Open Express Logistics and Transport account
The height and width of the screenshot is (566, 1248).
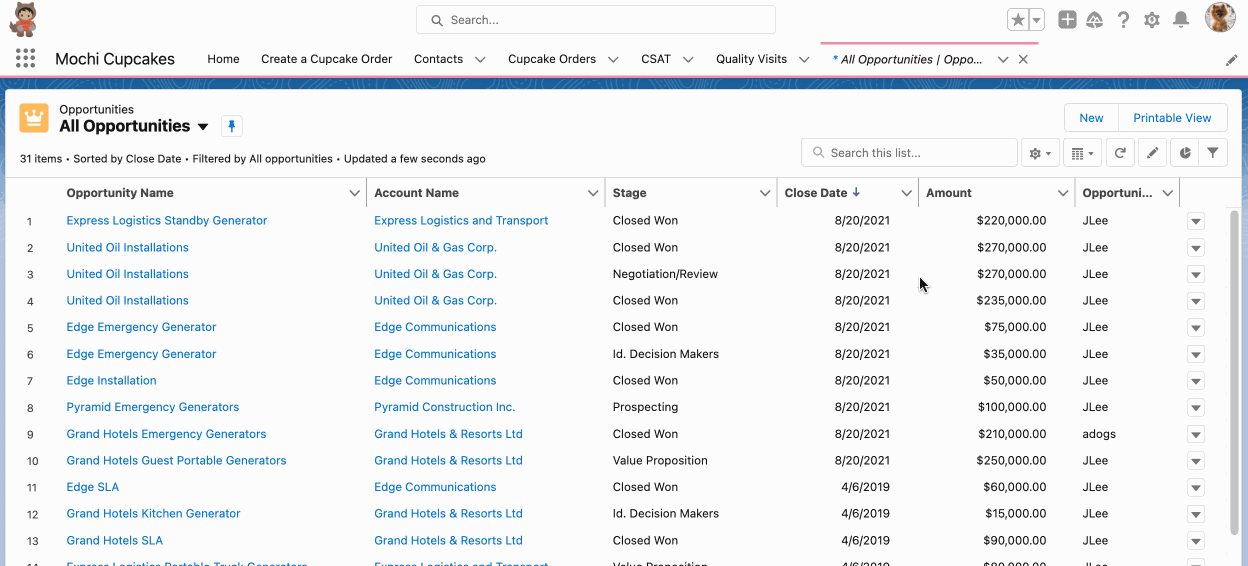pos(461,220)
